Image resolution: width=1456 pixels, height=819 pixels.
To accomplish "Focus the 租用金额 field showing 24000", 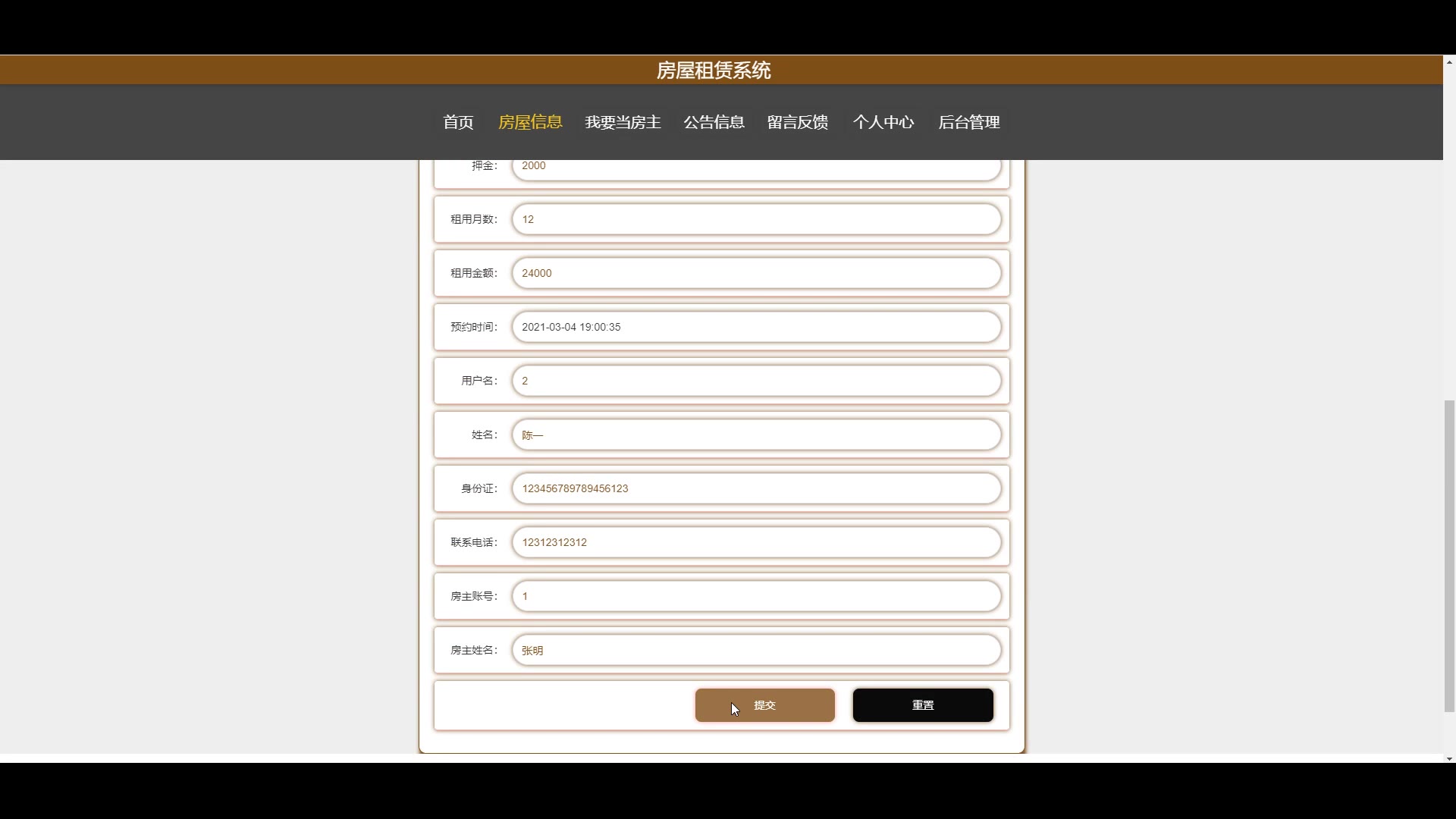I will pos(756,273).
